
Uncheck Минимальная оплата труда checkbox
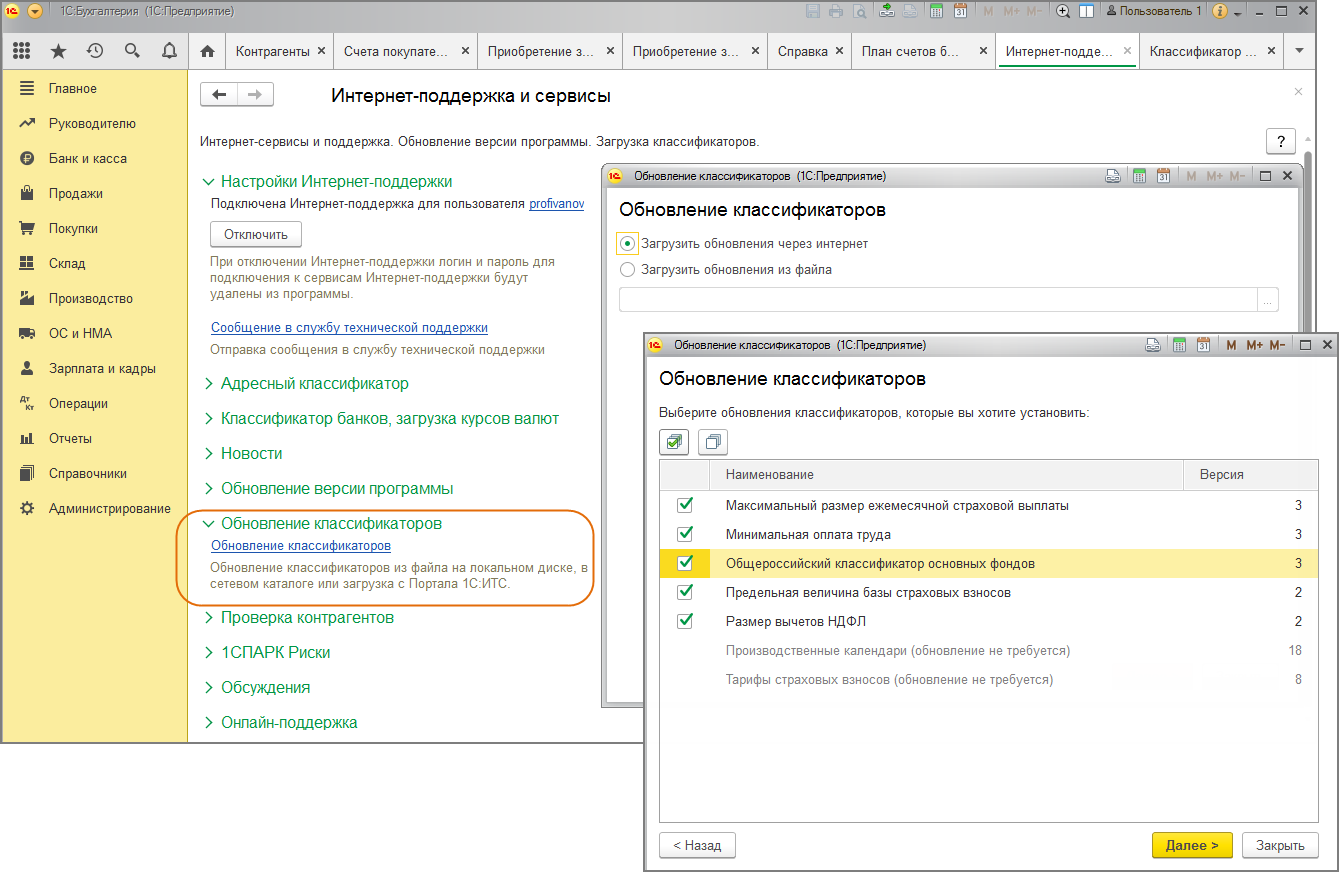point(685,534)
